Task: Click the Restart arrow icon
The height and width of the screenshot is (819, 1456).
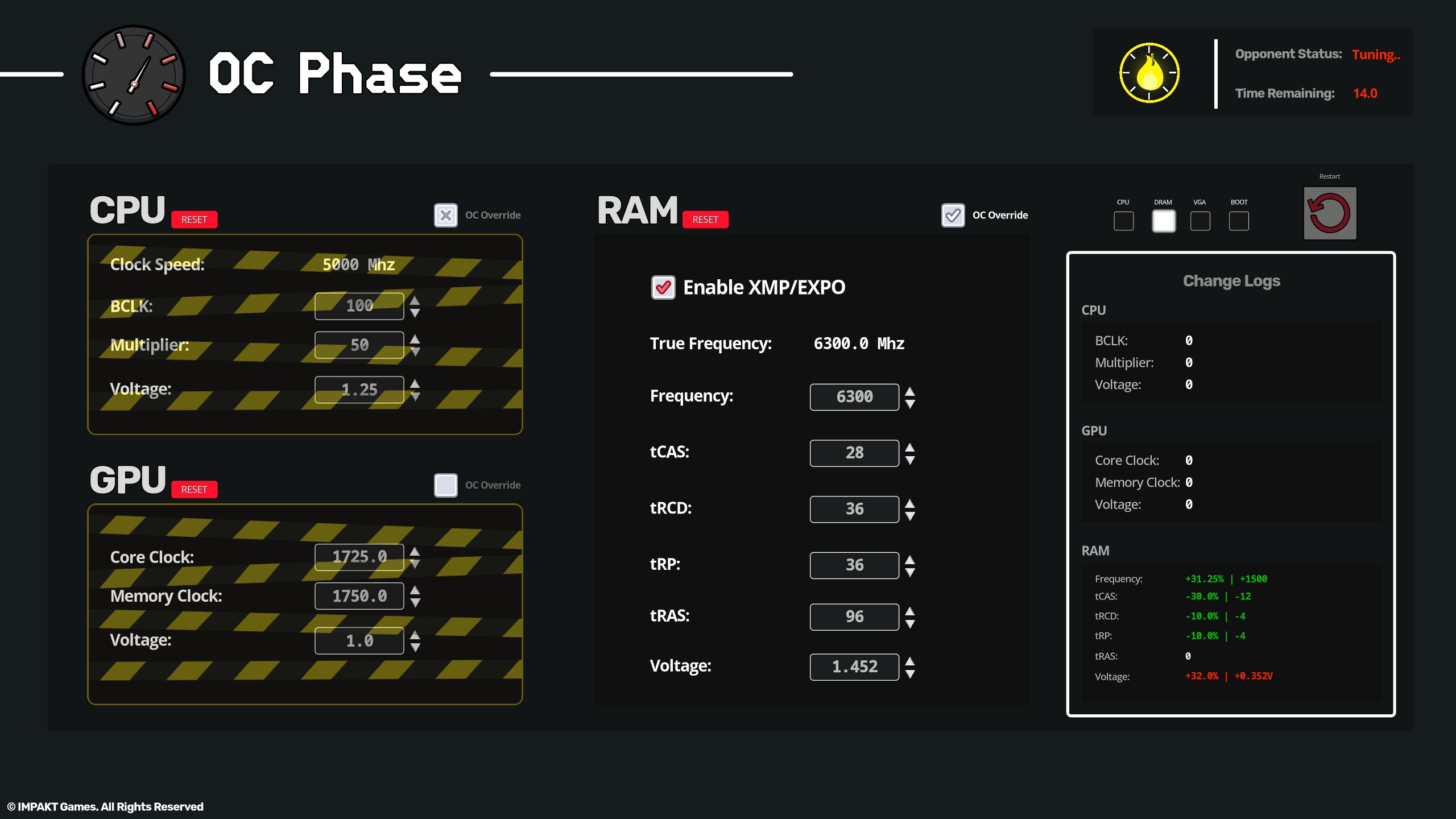Action: click(x=1329, y=214)
